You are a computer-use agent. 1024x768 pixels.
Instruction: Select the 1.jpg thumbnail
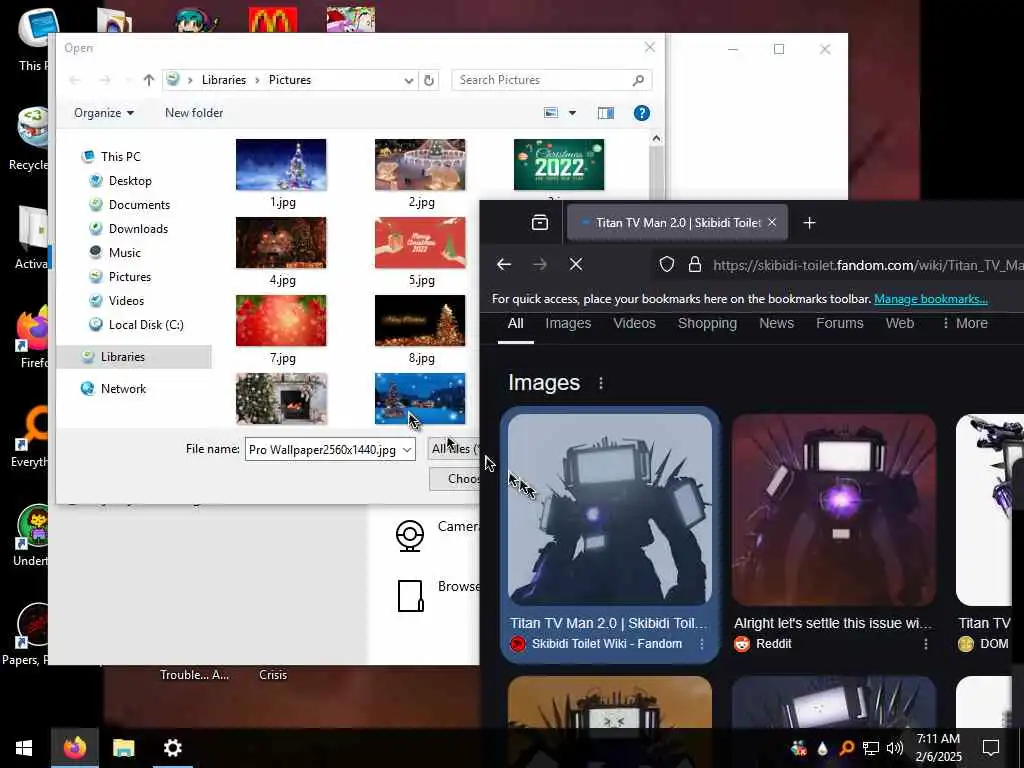pyautogui.click(x=281, y=165)
